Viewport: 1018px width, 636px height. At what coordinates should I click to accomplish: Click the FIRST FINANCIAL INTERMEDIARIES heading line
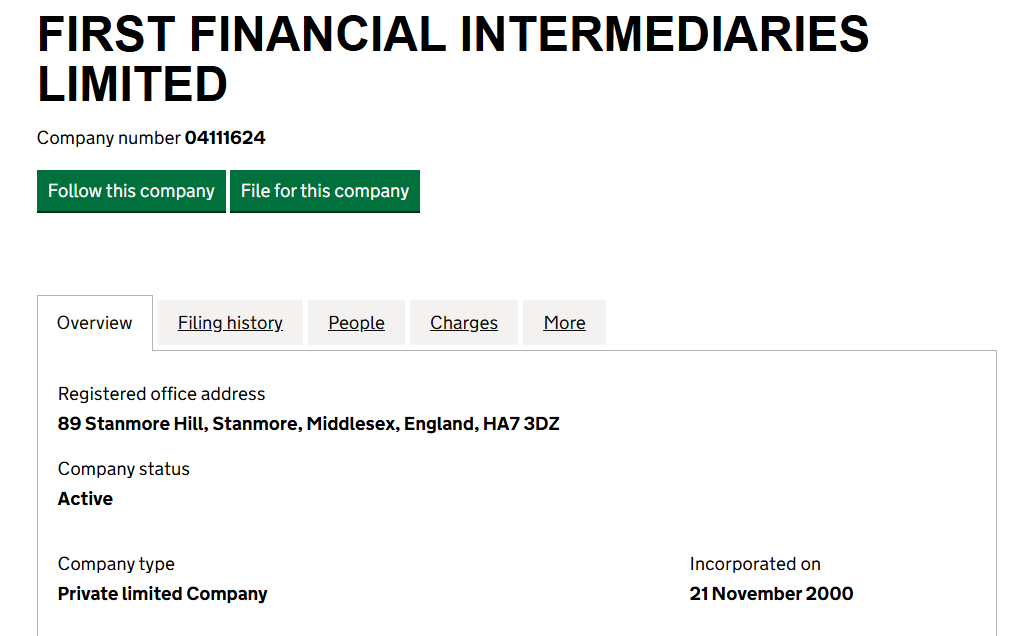coord(453,36)
